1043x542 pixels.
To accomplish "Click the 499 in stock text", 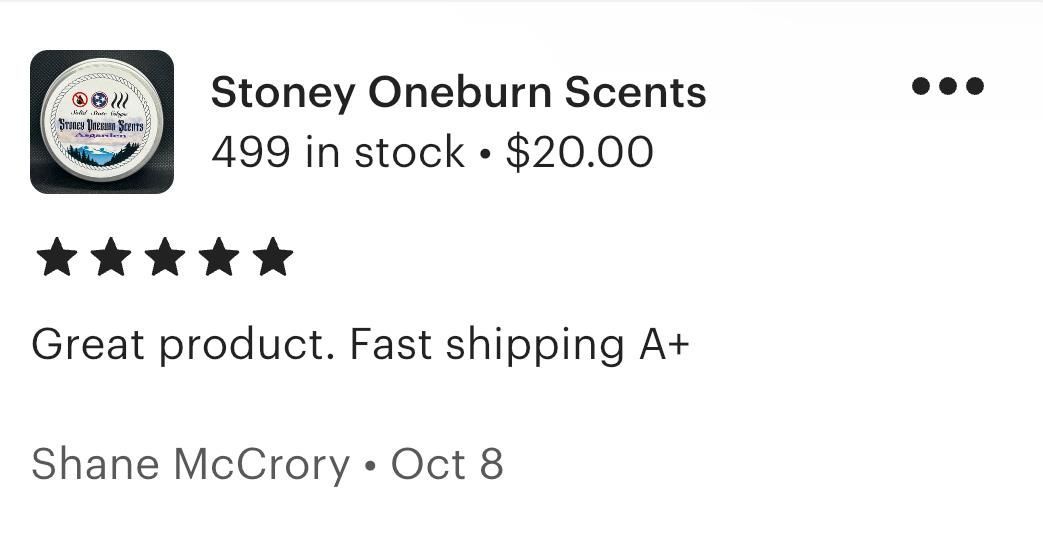I will pos(337,152).
